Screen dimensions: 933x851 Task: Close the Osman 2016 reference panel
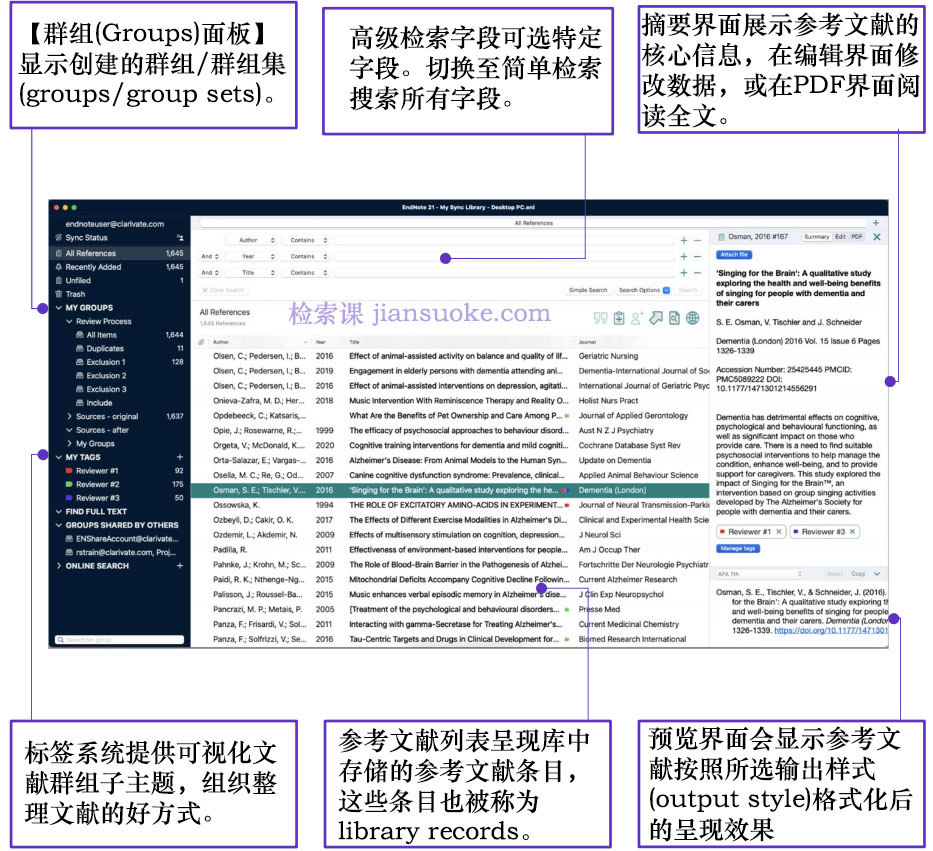coord(876,237)
